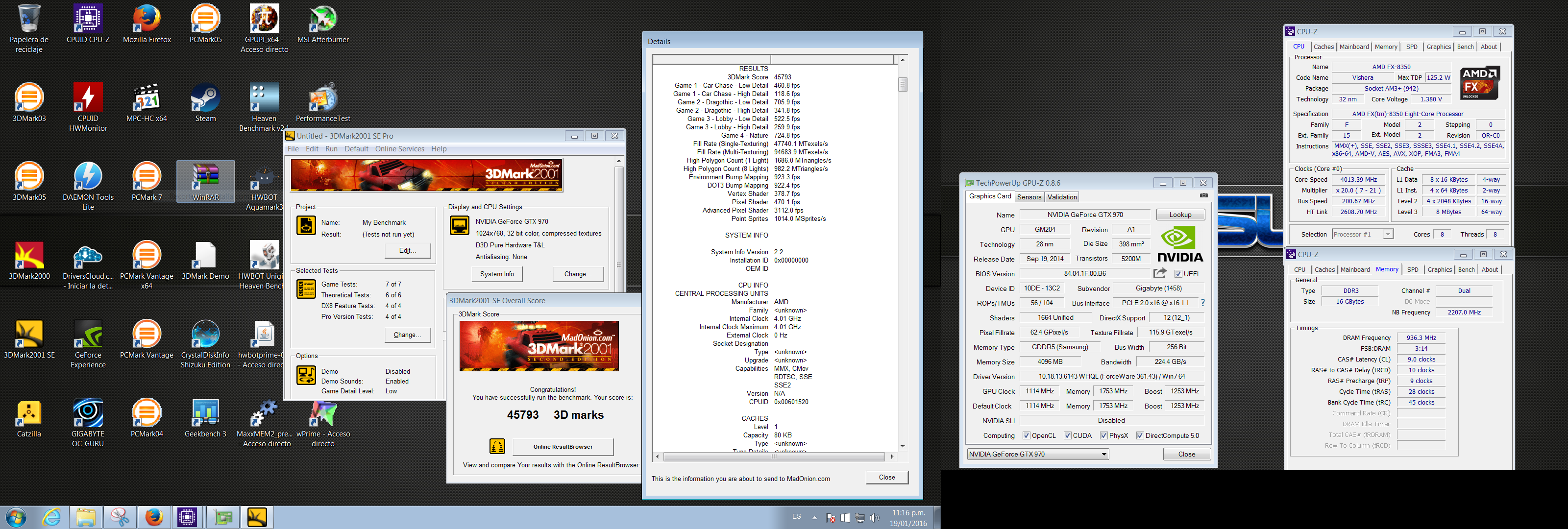This screenshot has width=1568, height=529.
Task: Open 3DMark Demo file icon
Action: pyautogui.click(x=206, y=260)
